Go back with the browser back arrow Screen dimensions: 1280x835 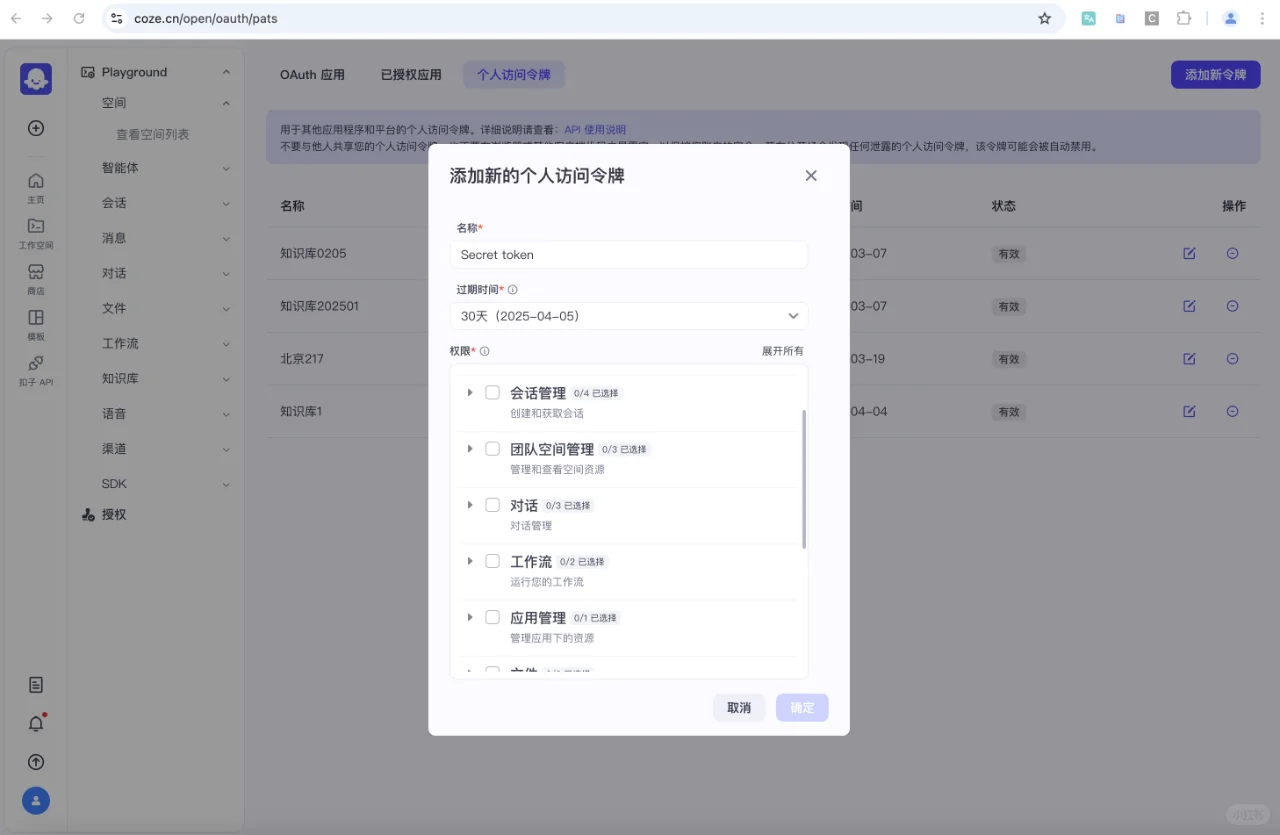pos(16,18)
